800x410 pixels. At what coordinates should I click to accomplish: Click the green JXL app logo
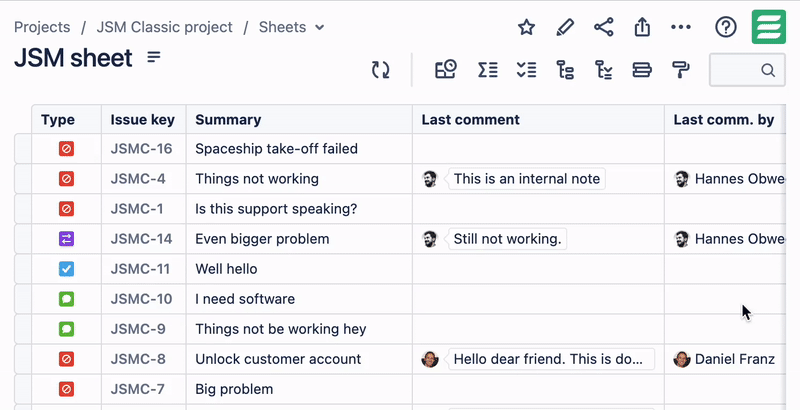coord(768,27)
